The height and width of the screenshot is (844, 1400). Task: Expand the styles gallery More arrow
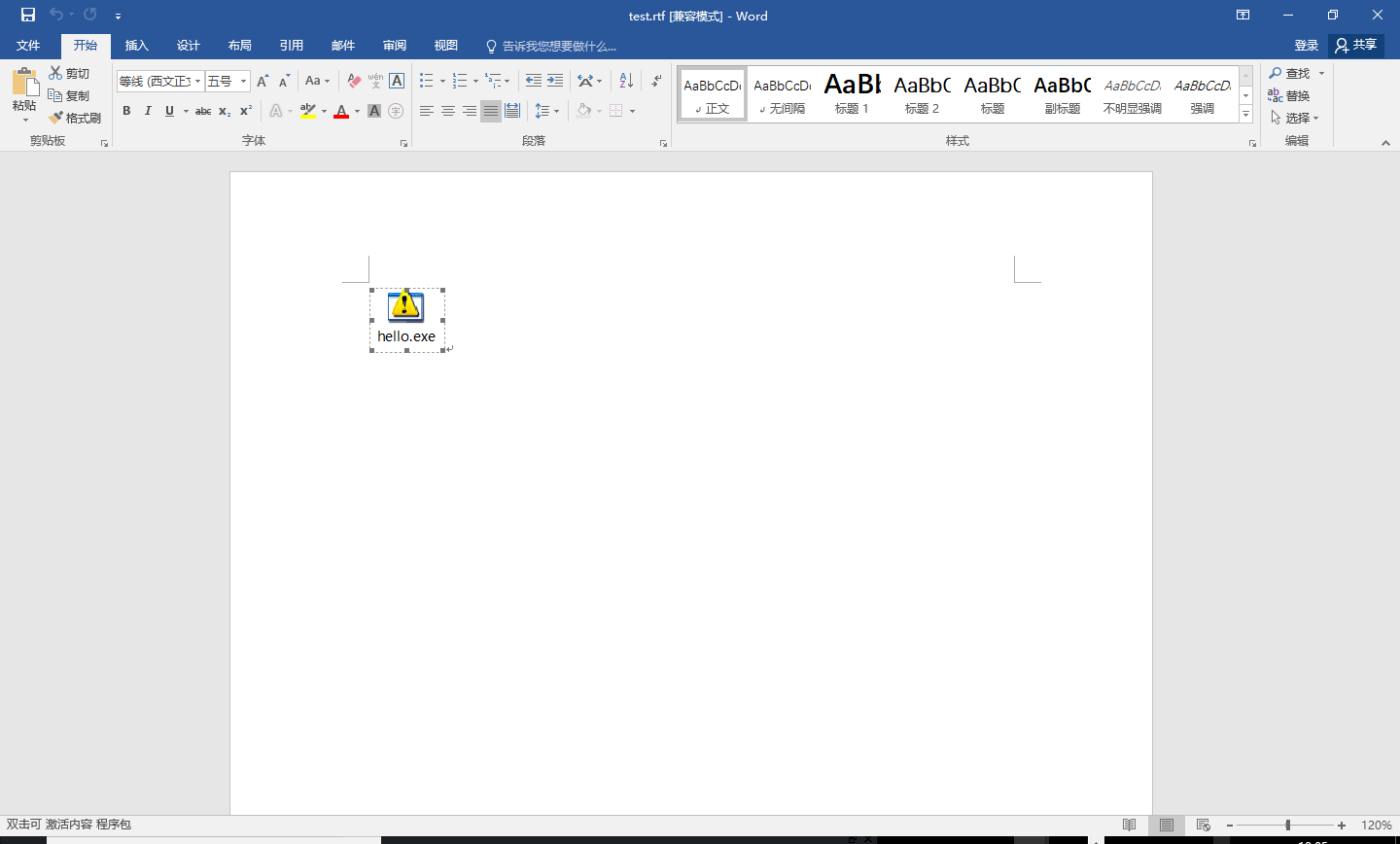(1245, 114)
